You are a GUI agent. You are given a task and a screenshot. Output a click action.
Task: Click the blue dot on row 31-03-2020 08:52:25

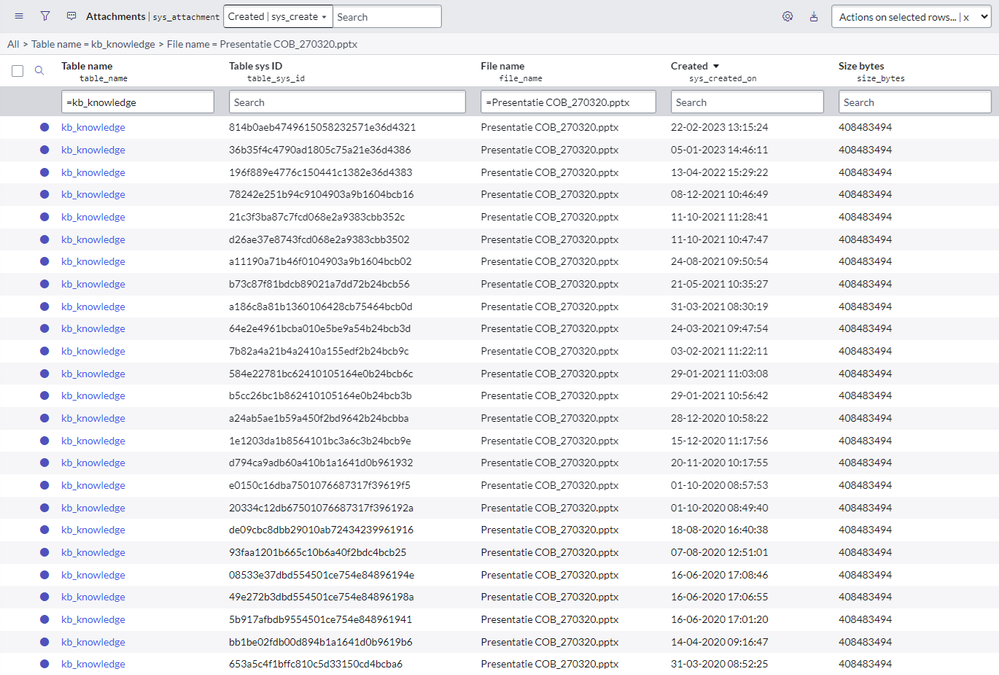coord(45,664)
